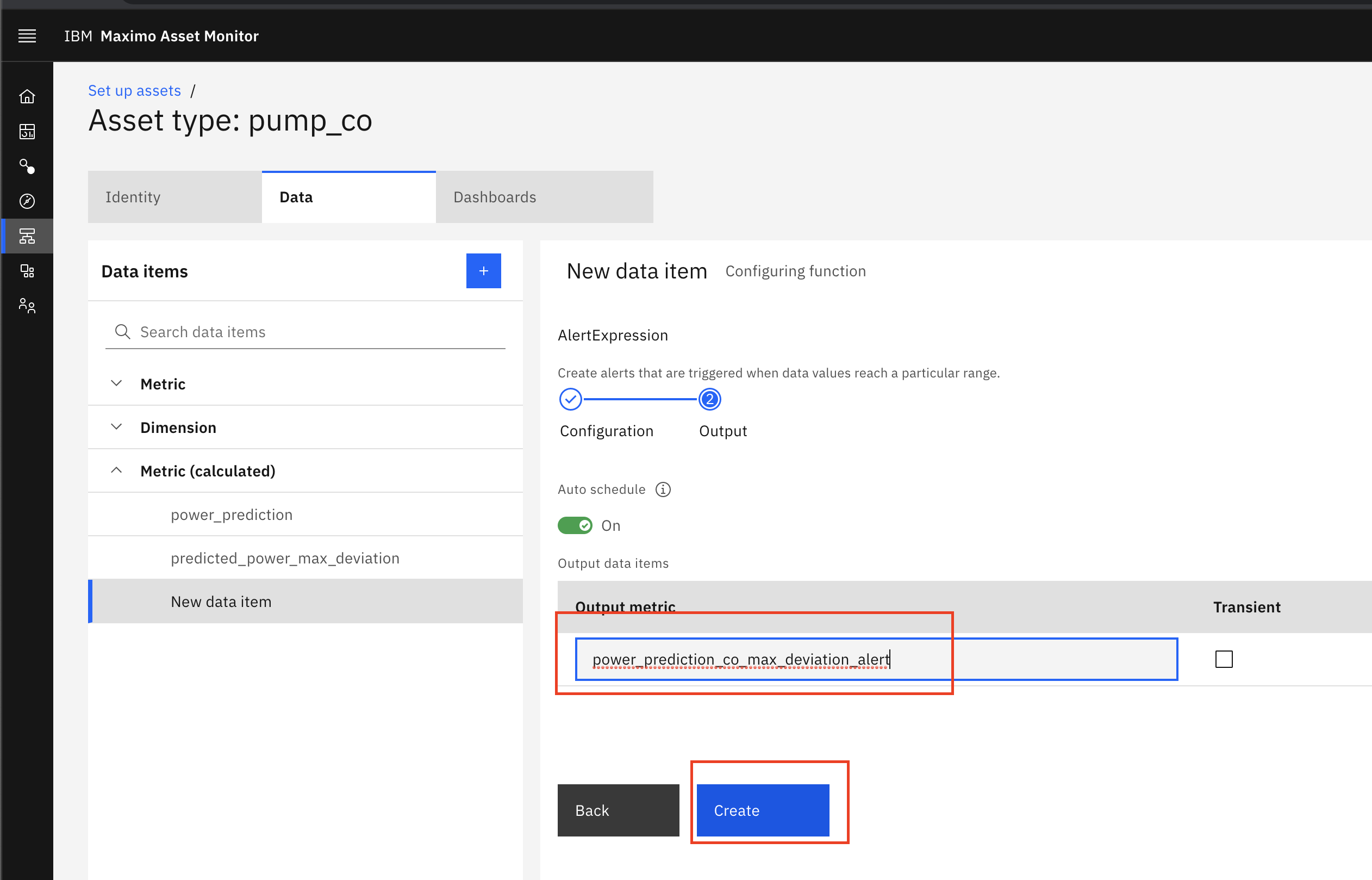
Task: Click the AlertExpression function name
Action: tap(613, 336)
